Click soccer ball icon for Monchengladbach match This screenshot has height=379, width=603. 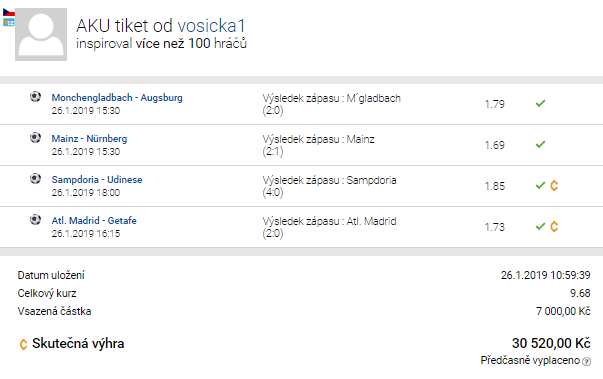click(35, 96)
